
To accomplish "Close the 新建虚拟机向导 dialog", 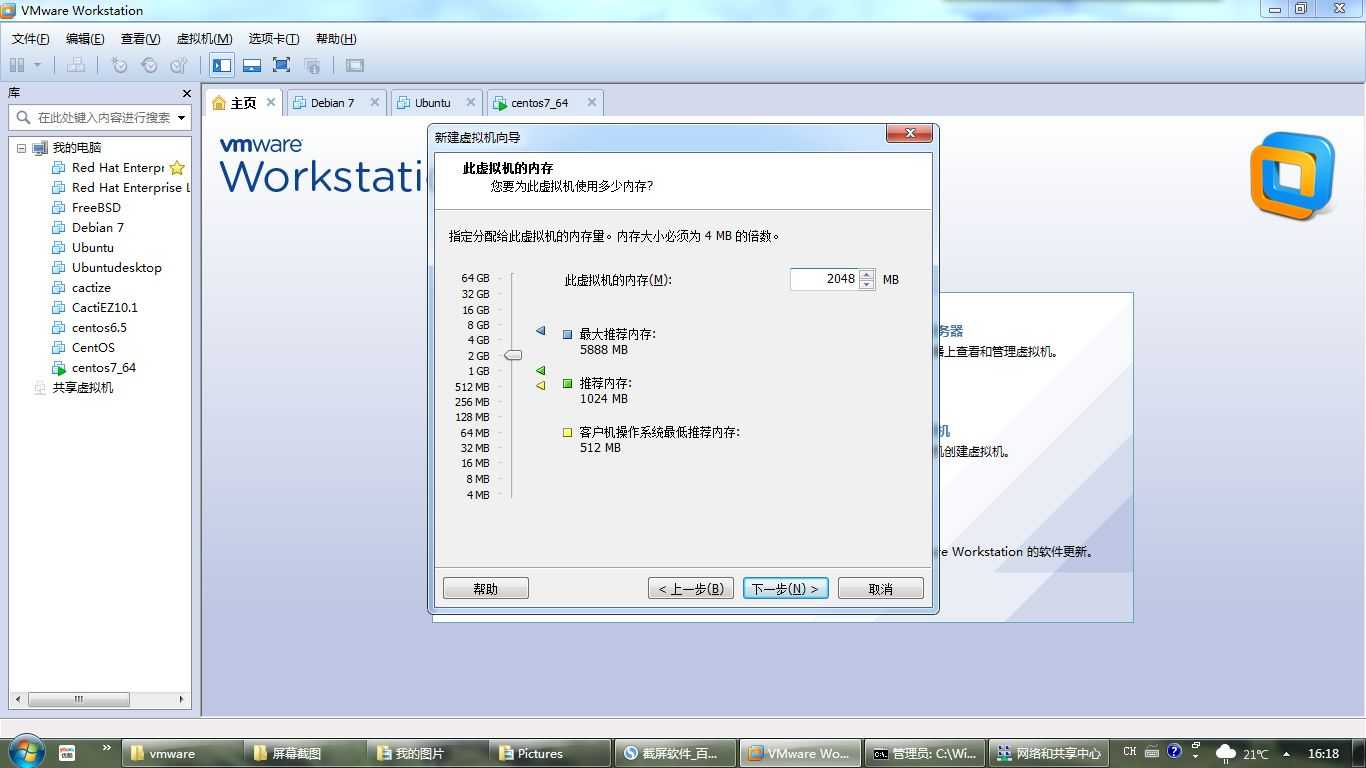I will [909, 134].
